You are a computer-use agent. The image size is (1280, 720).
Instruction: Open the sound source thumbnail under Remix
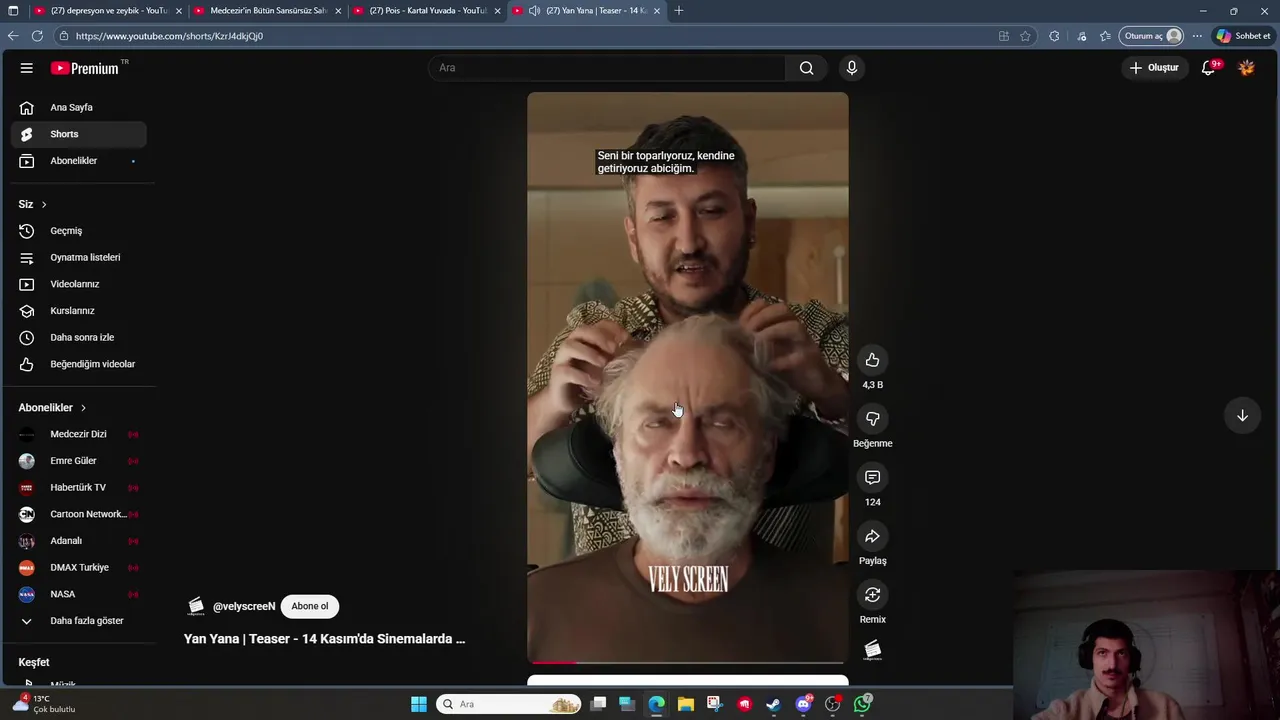872,650
